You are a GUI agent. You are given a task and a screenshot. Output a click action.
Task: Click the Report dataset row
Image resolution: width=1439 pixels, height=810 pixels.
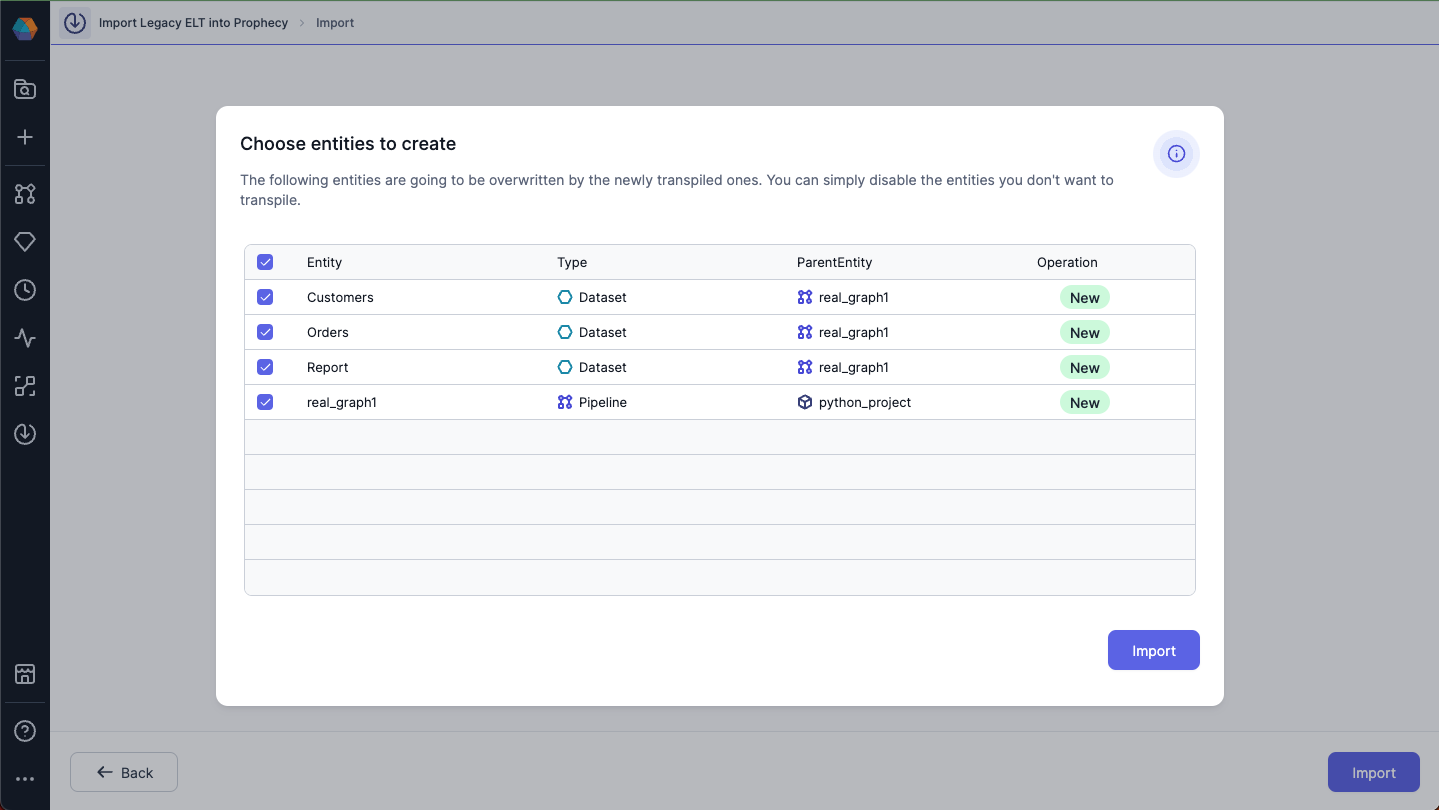click(x=328, y=367)
